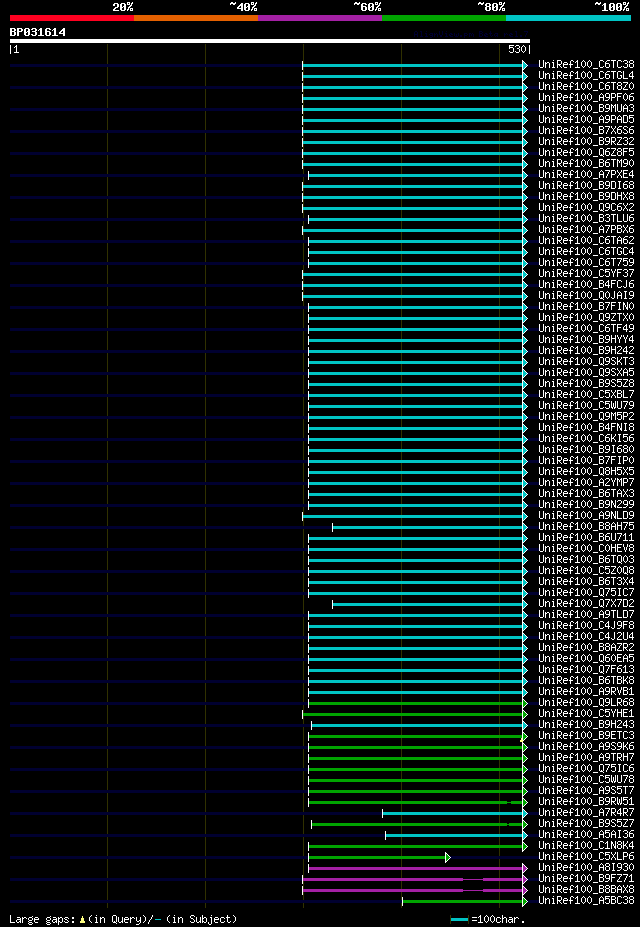This screenshot has width=640, height=927.
Task: Click the cyan ~100% legend segment
Action: click(x=568, y=18)
